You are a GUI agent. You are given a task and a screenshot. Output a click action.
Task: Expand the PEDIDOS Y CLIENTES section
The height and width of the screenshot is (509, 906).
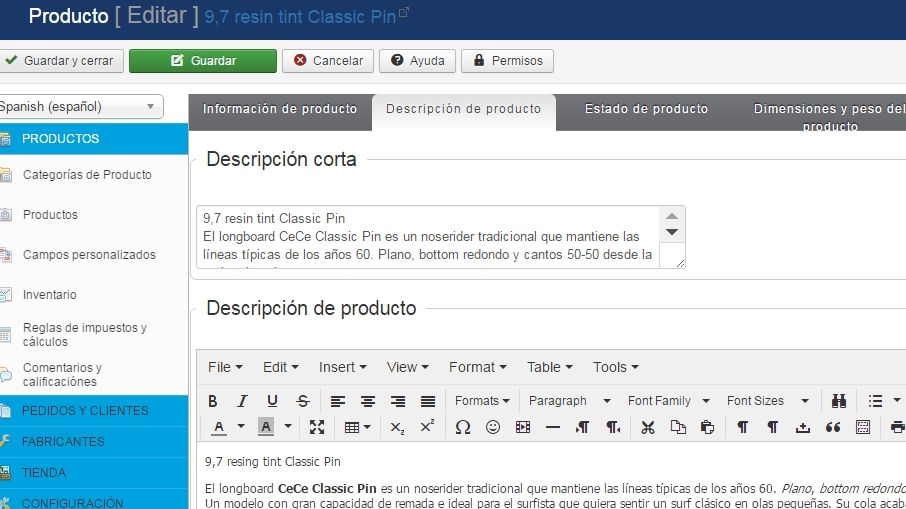pos(94,411)
